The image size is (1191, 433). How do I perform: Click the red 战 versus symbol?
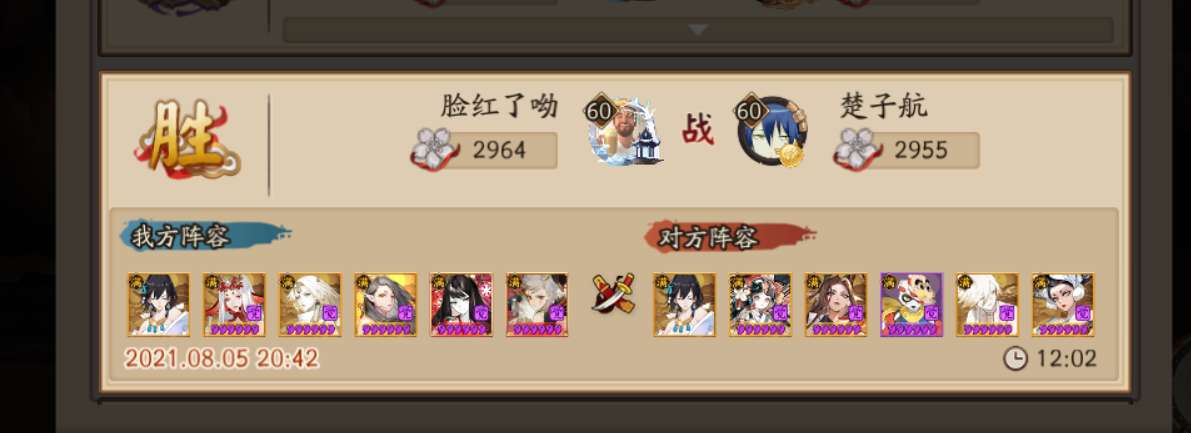click(697, 130)
